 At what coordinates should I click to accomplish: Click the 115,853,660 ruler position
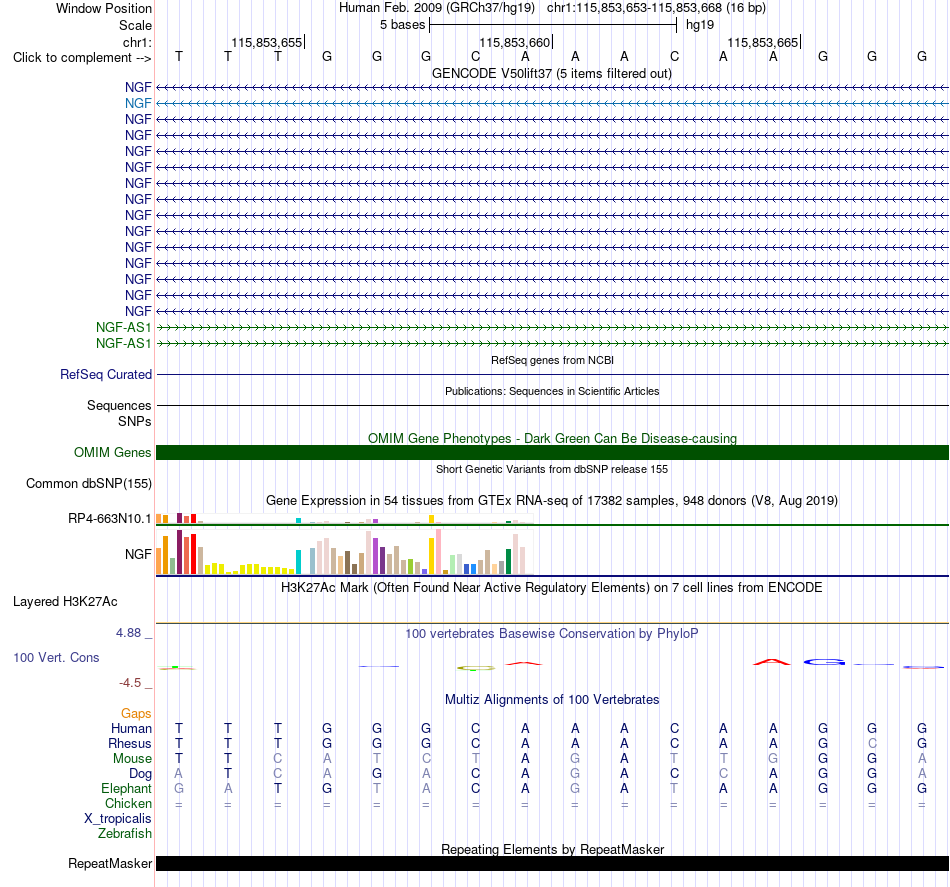pos(514,42)
